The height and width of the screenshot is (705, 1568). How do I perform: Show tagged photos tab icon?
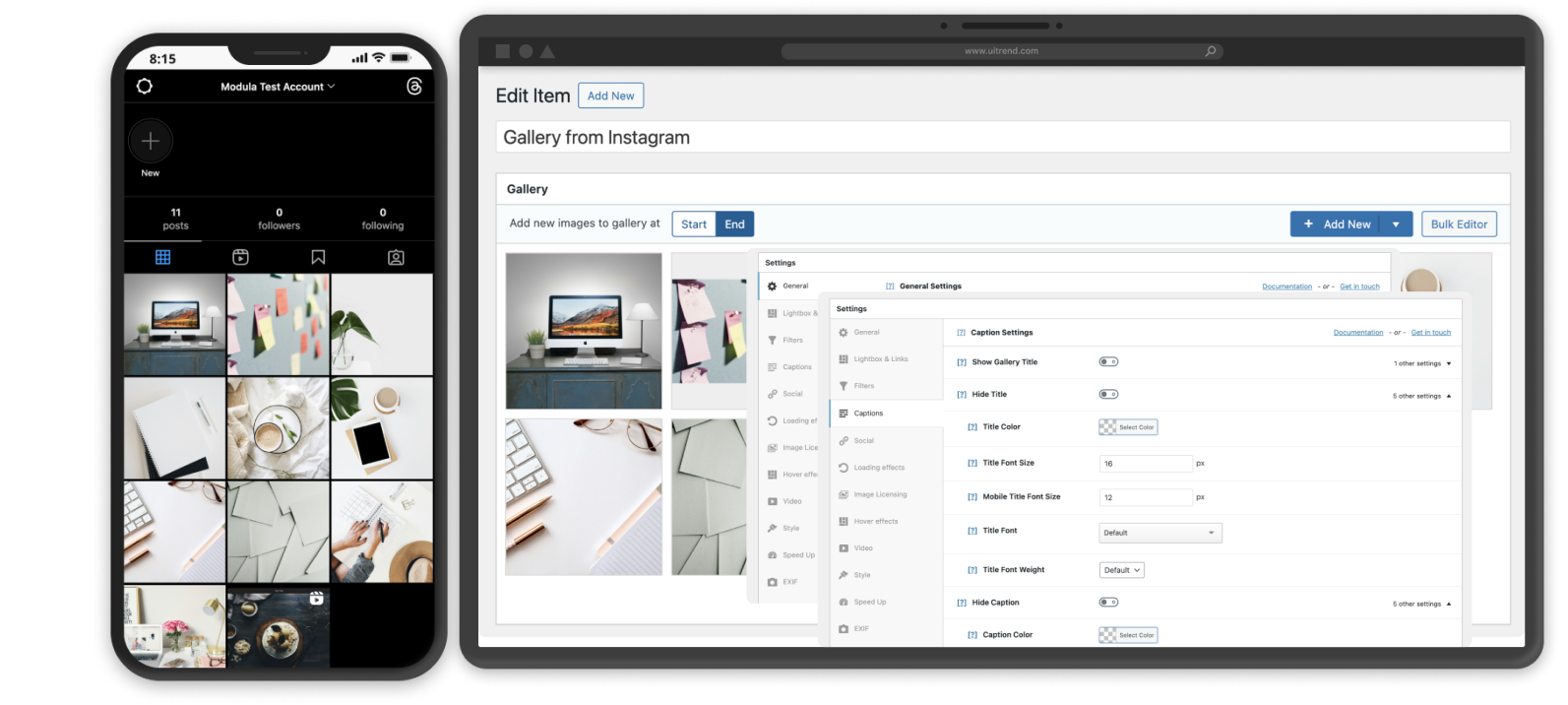click(x=396, y=257)
